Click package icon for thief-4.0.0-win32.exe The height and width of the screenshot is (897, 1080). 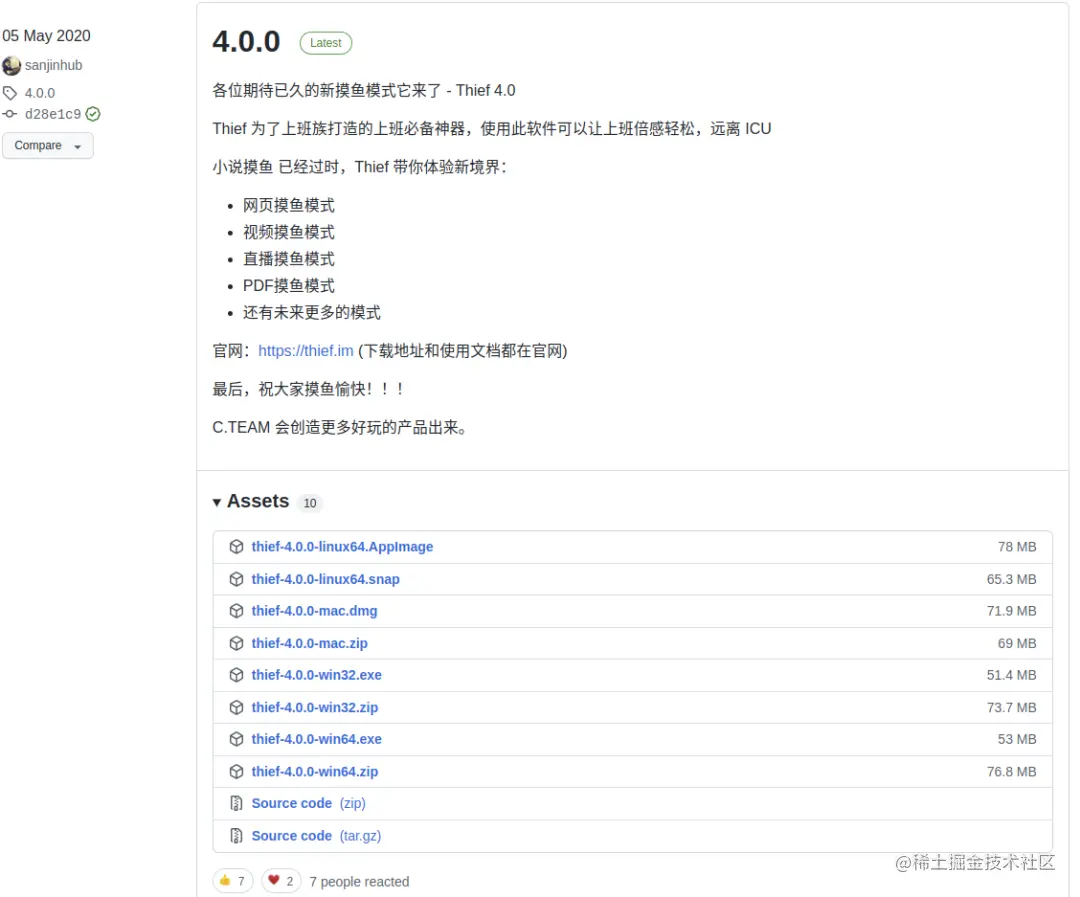pos(236,675)
